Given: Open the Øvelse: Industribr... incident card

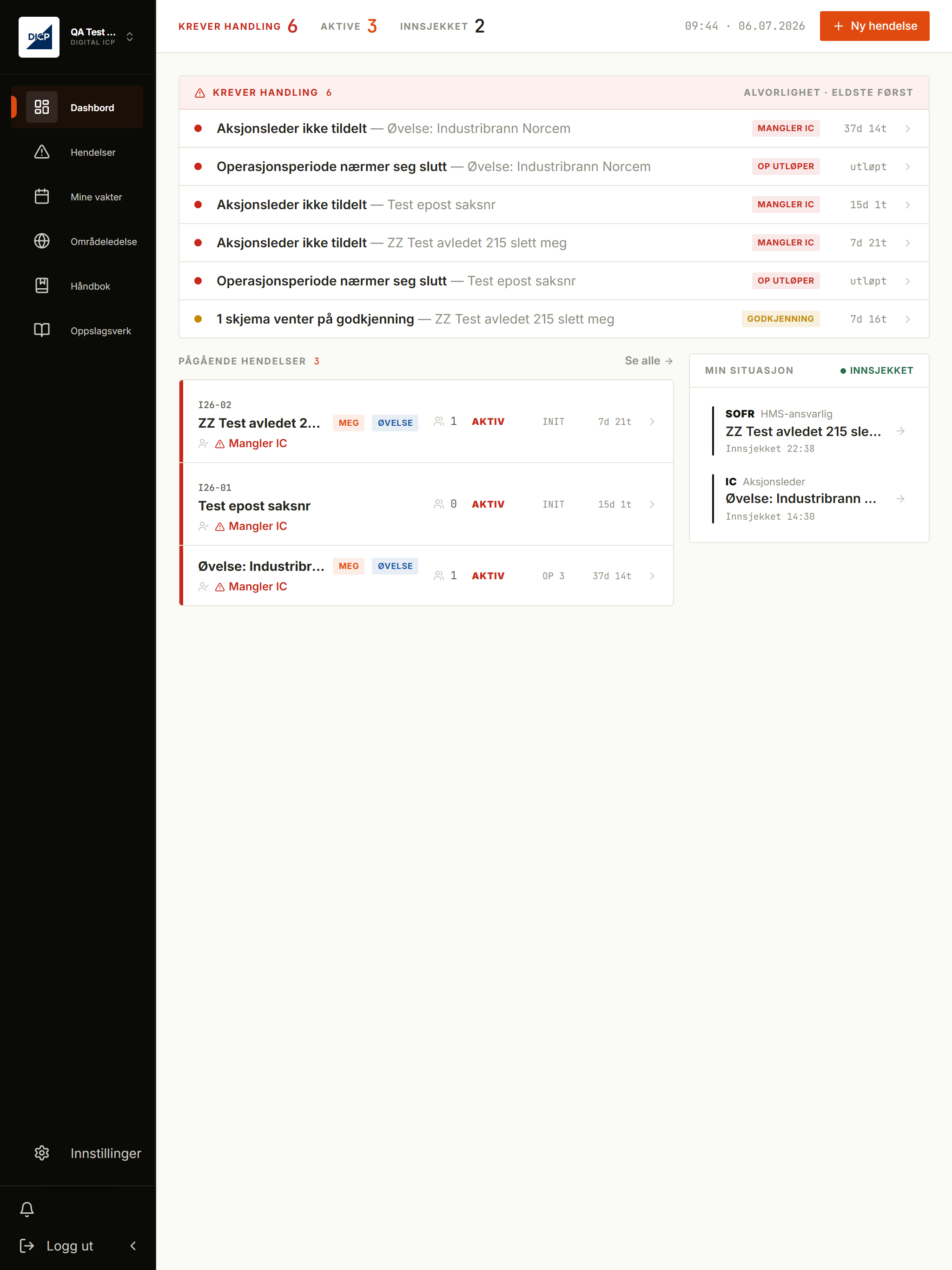Looking at the screenshot, I should (x=426, y=576).
